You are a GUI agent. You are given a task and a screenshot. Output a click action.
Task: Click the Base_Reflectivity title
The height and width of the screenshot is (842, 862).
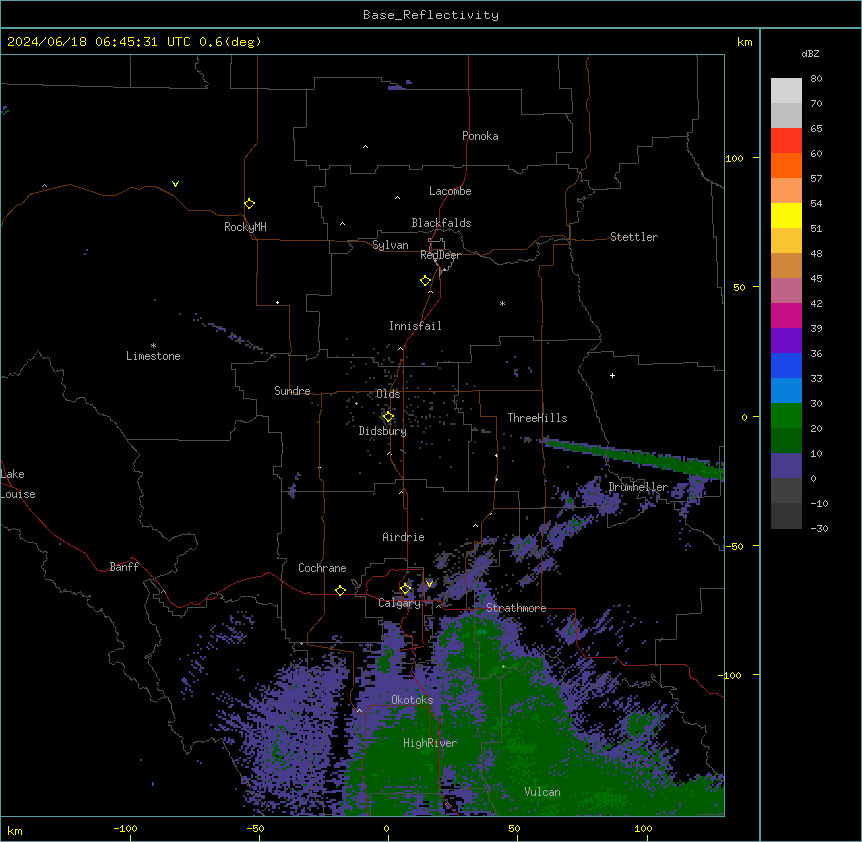pyautogui.click(x=431, y=15)
